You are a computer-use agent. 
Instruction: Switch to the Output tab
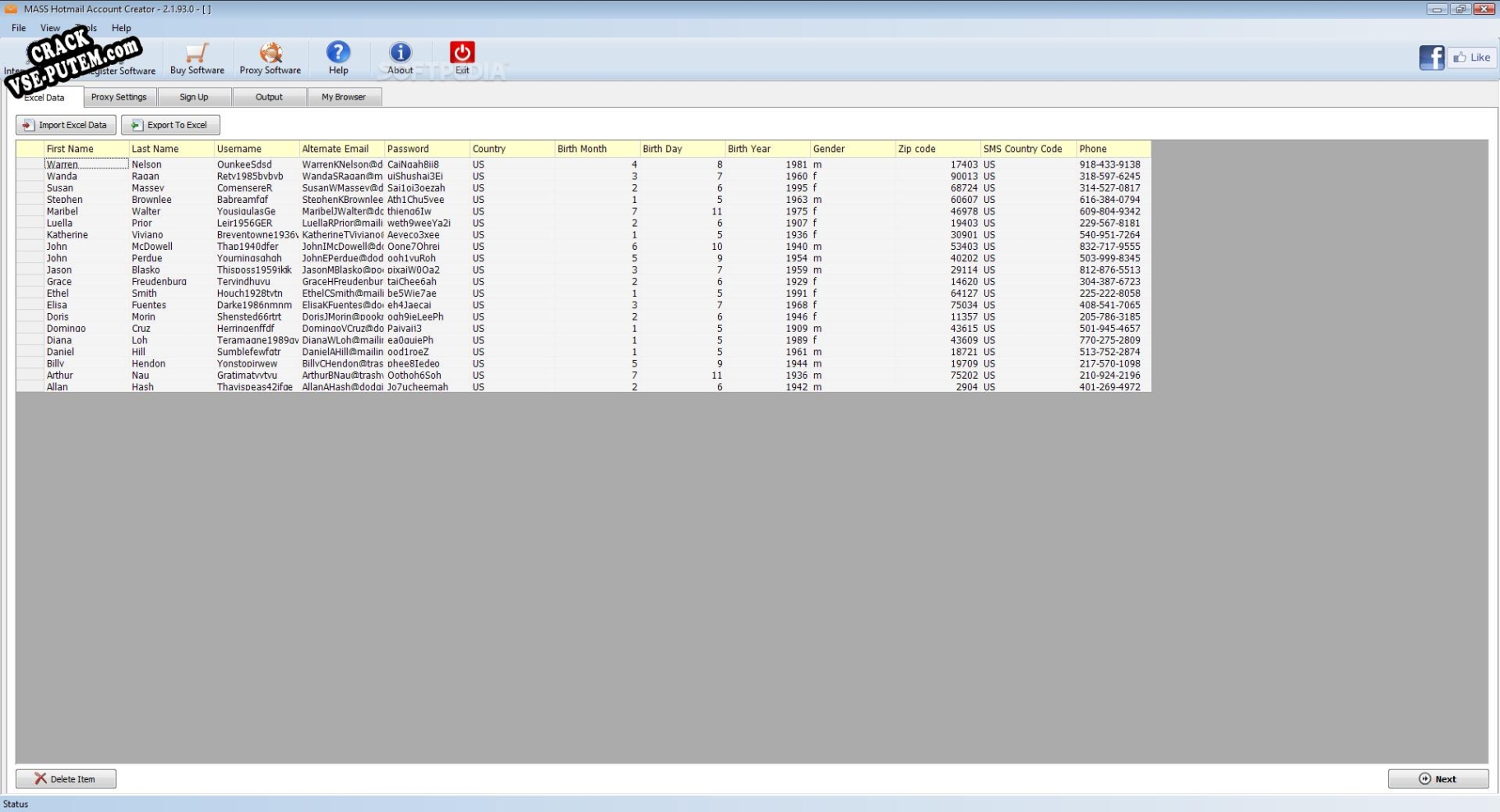[269, 97]
